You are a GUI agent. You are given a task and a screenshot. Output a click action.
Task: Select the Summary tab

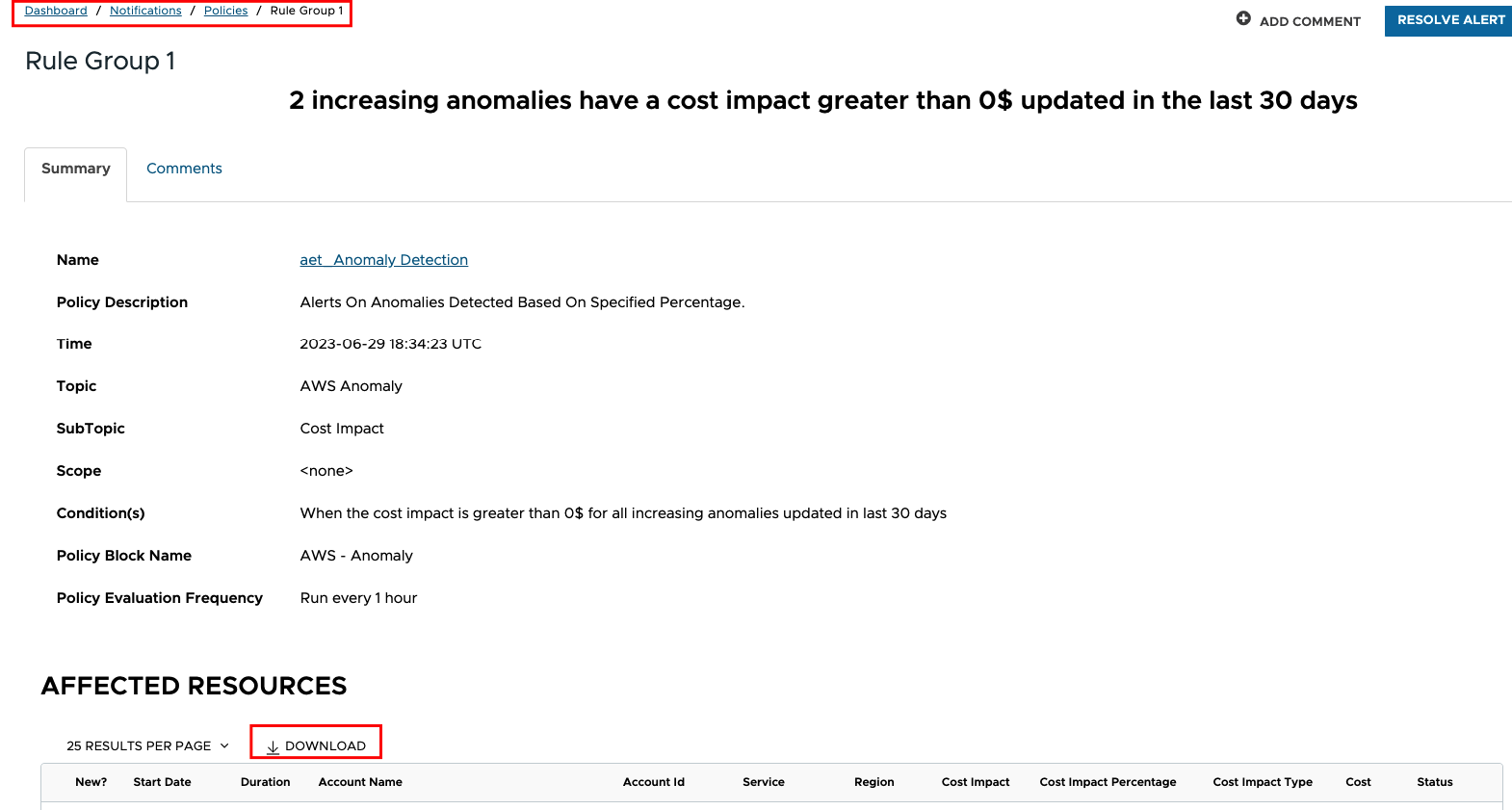coord(76,169)
